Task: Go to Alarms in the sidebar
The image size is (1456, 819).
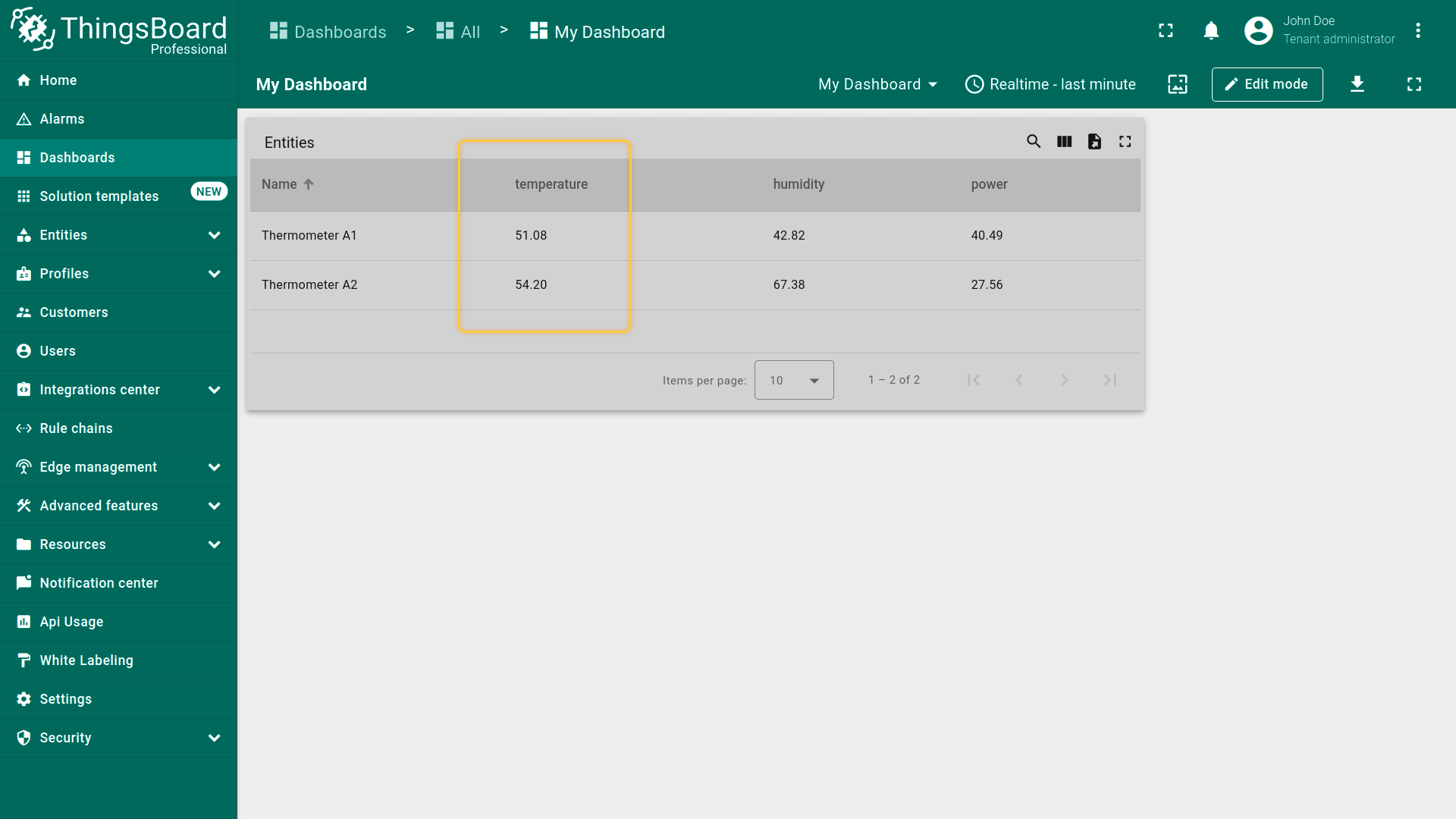Action: (x=62, y=119)
